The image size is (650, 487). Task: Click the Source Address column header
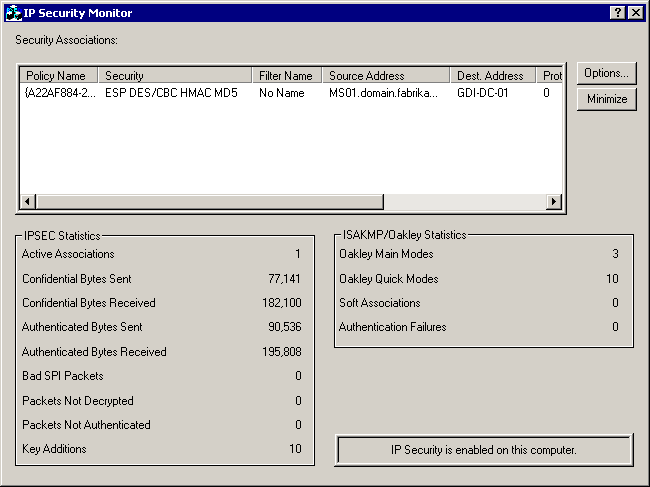[x=386, y=76]
